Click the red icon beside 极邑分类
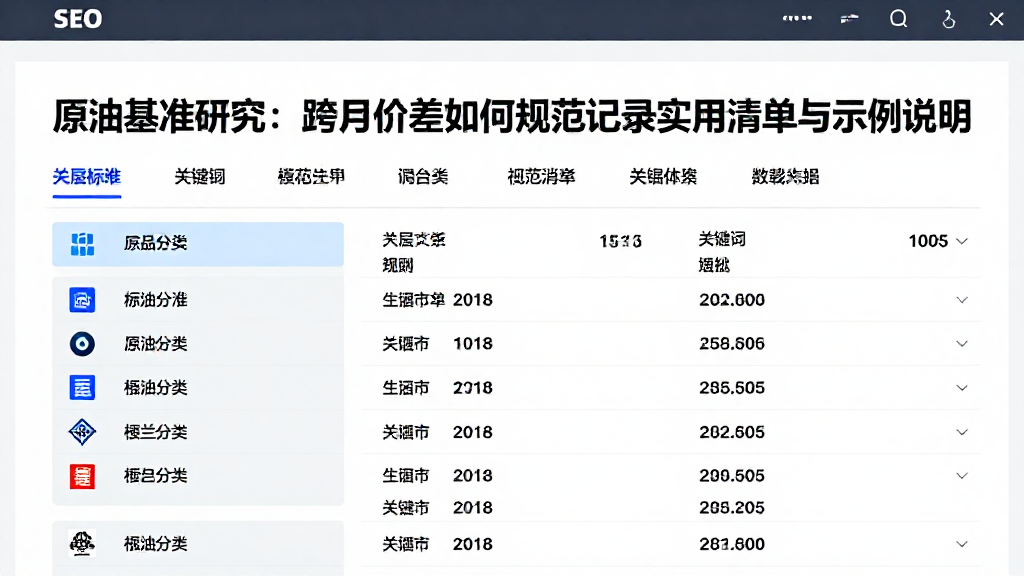 coord(82,476)
